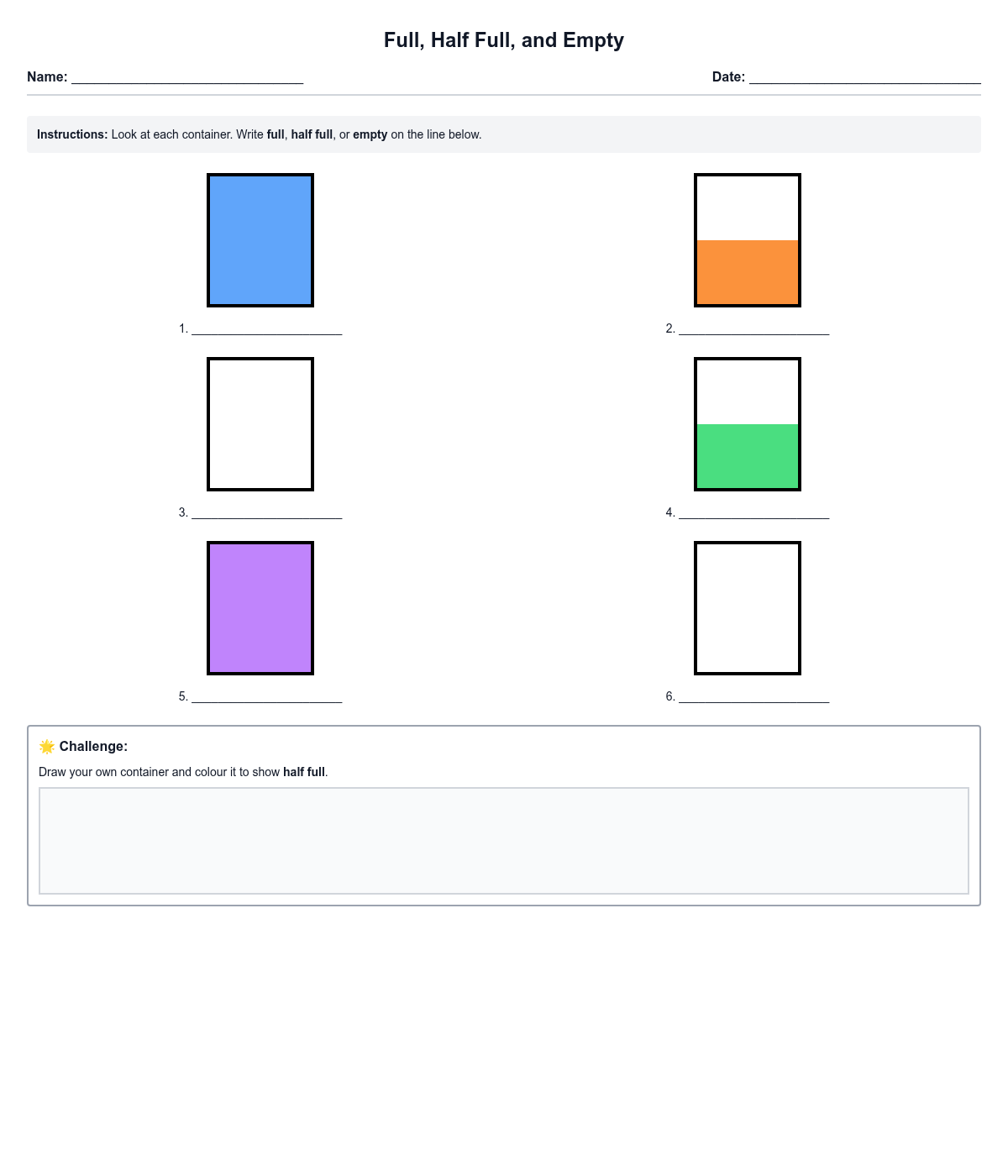Select the green half-filled container
The width and height of the screenshot is (1008, 1176).
(748, 424)
